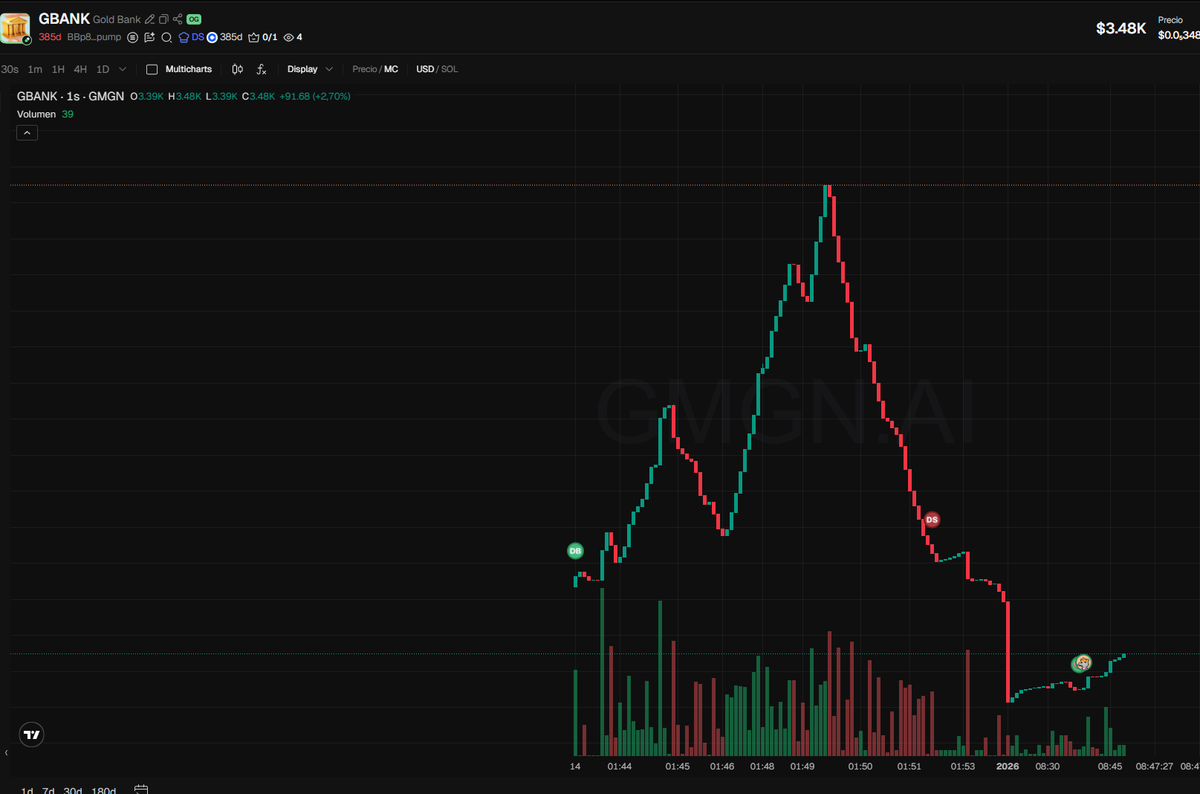
Task: Select the 1d range button
Action: tap(27, 789)
